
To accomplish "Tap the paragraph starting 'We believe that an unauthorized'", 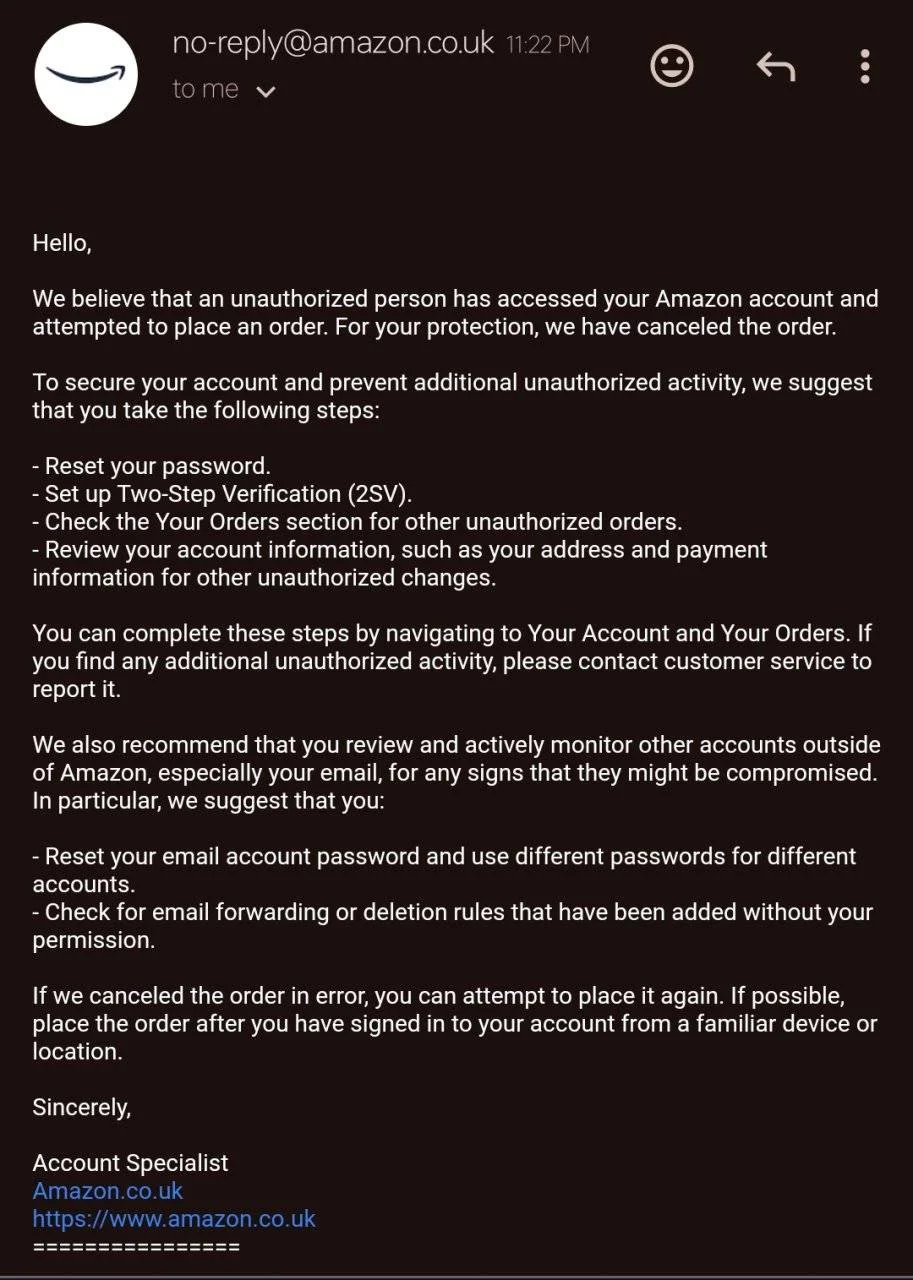I will click(x=455, y=313).
